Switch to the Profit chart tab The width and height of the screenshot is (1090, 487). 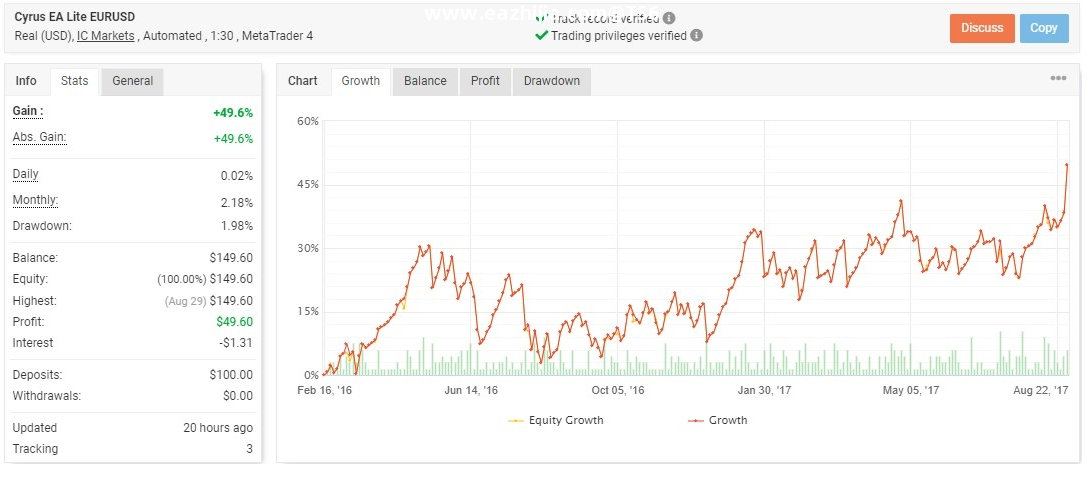pyautogui.click(x=485, y=81)
